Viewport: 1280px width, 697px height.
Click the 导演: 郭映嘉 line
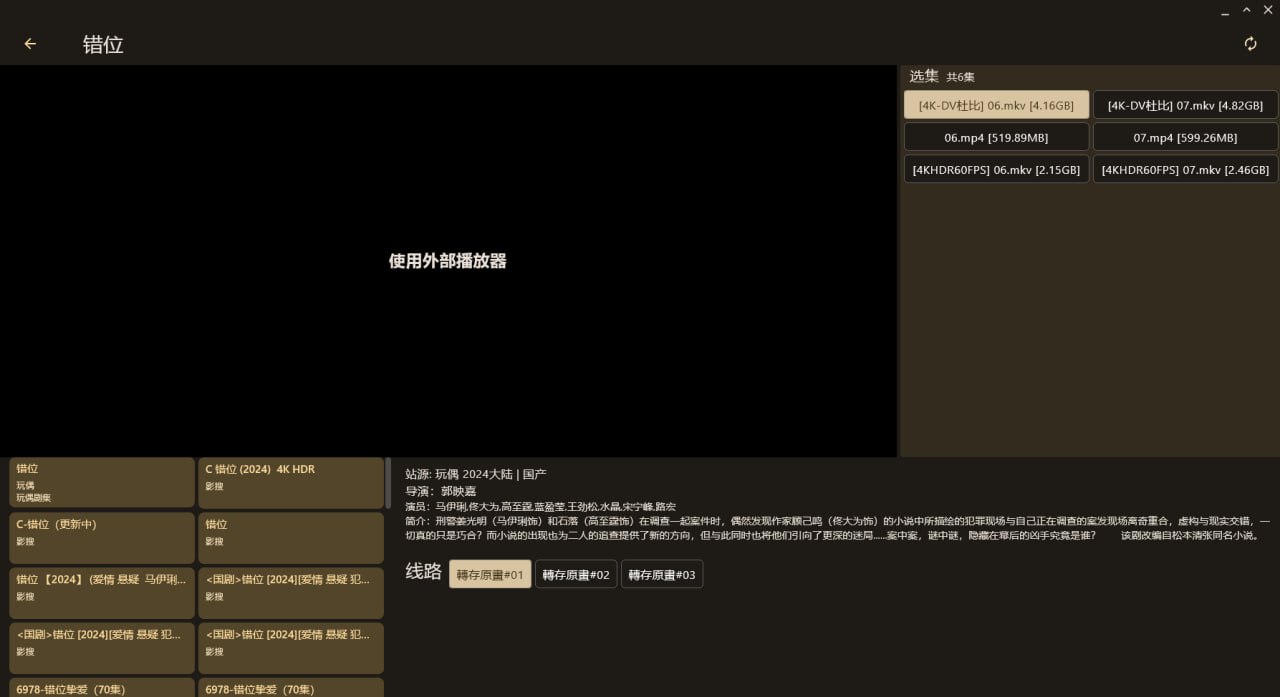(x=441, y=490)
